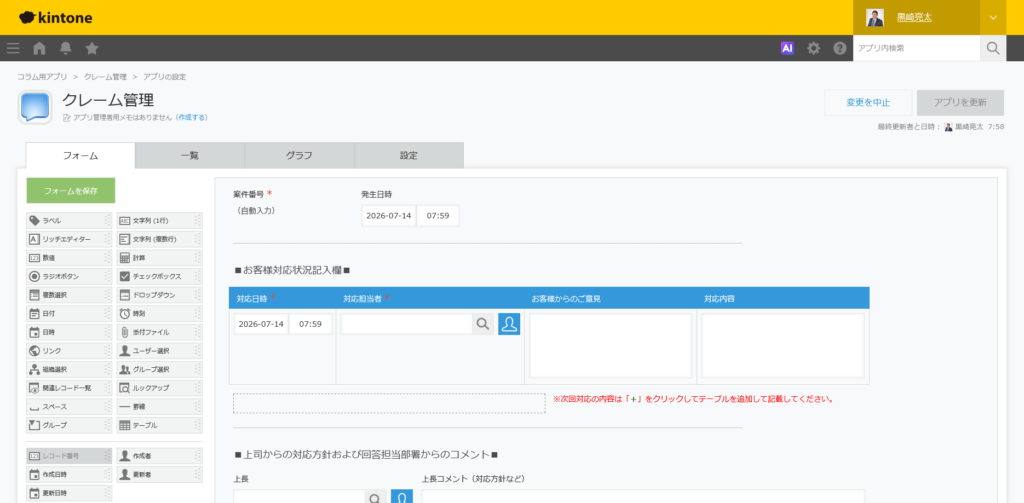The width and height of the screenshot is (1024, 503).
Task: Select the ラジオボタン field element
Action: click(69, 276)
